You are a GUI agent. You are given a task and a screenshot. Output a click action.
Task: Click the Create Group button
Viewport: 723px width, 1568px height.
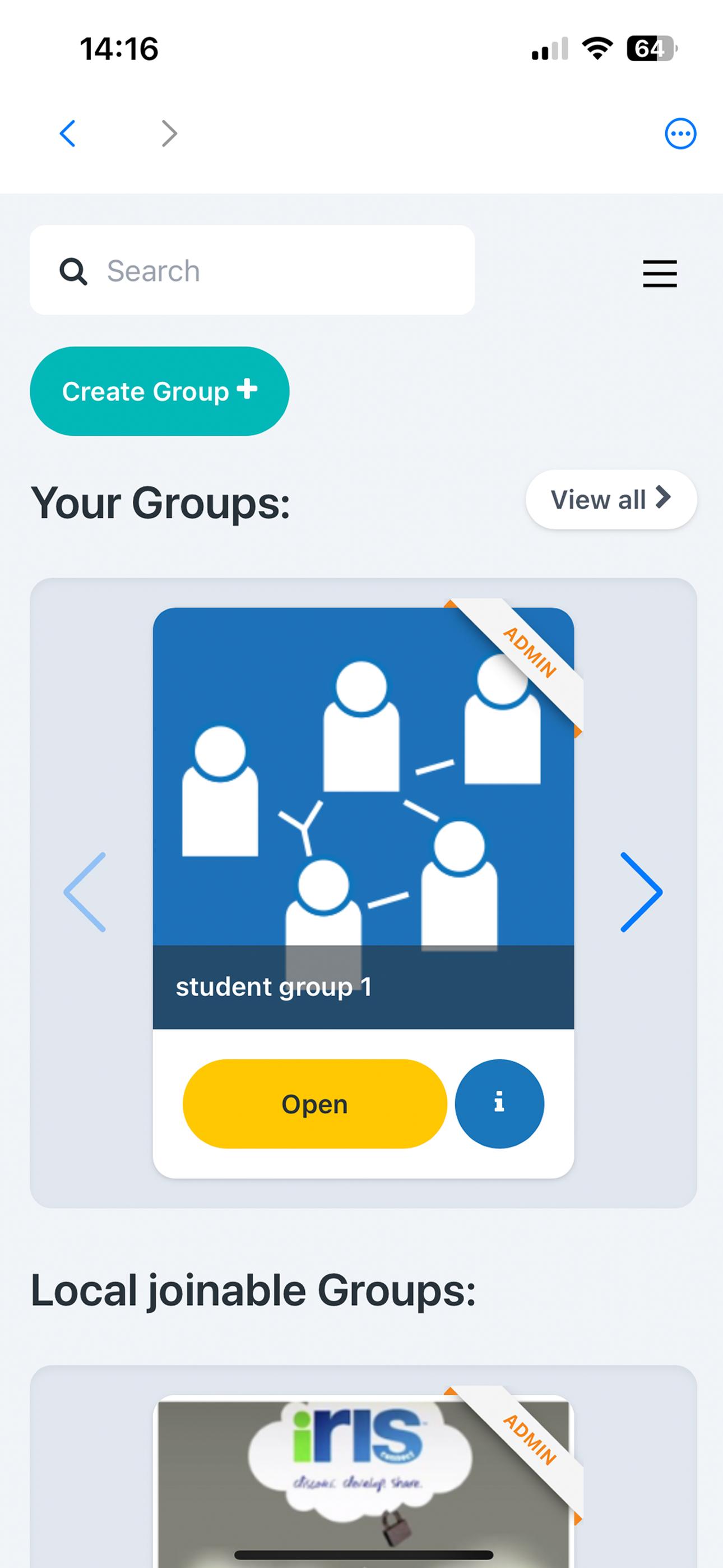pyautogui.click(x=159, y=391)
